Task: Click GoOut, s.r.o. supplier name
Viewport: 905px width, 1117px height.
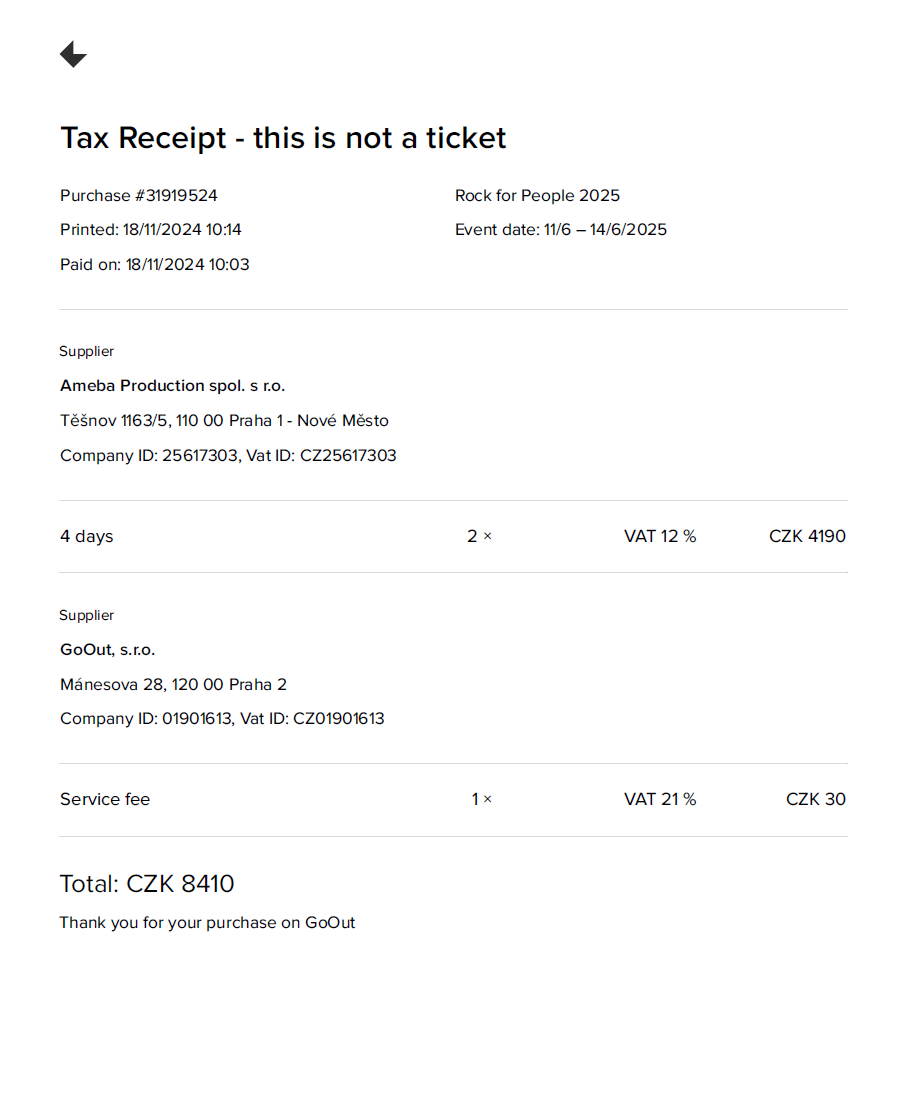Action: pyautogui.click(x=108, y=650)
